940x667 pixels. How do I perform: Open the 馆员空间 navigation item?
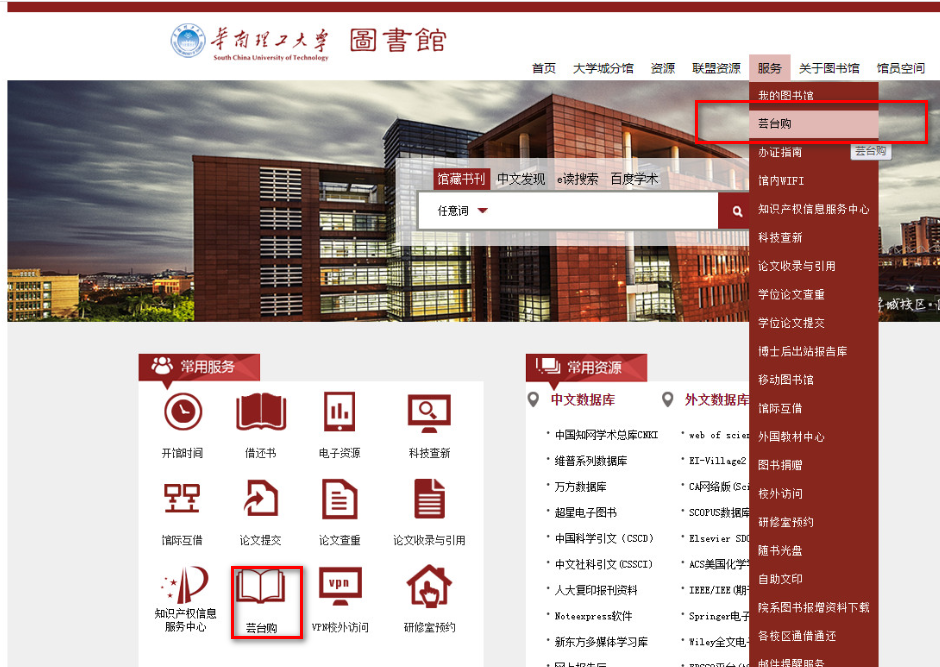[x=900, y=68]
